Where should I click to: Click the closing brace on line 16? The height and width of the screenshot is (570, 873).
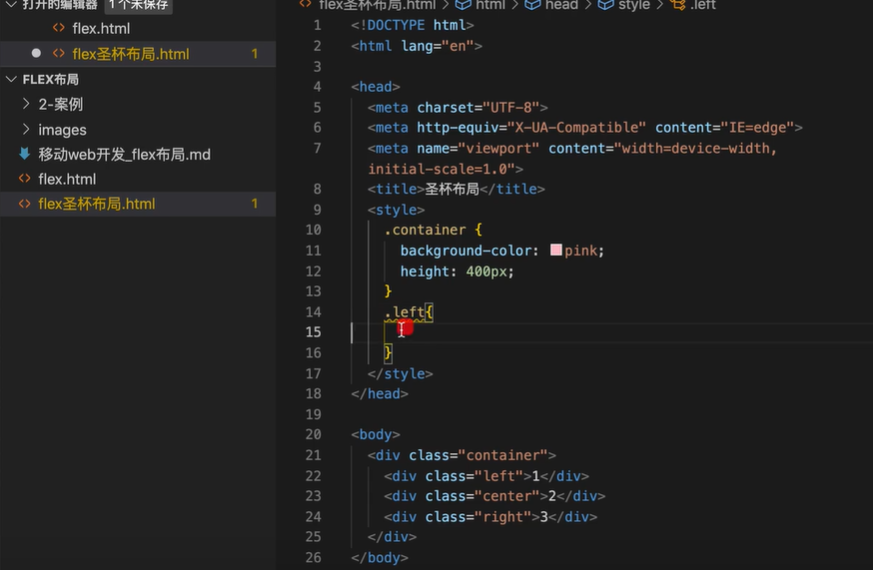(388, 352)
